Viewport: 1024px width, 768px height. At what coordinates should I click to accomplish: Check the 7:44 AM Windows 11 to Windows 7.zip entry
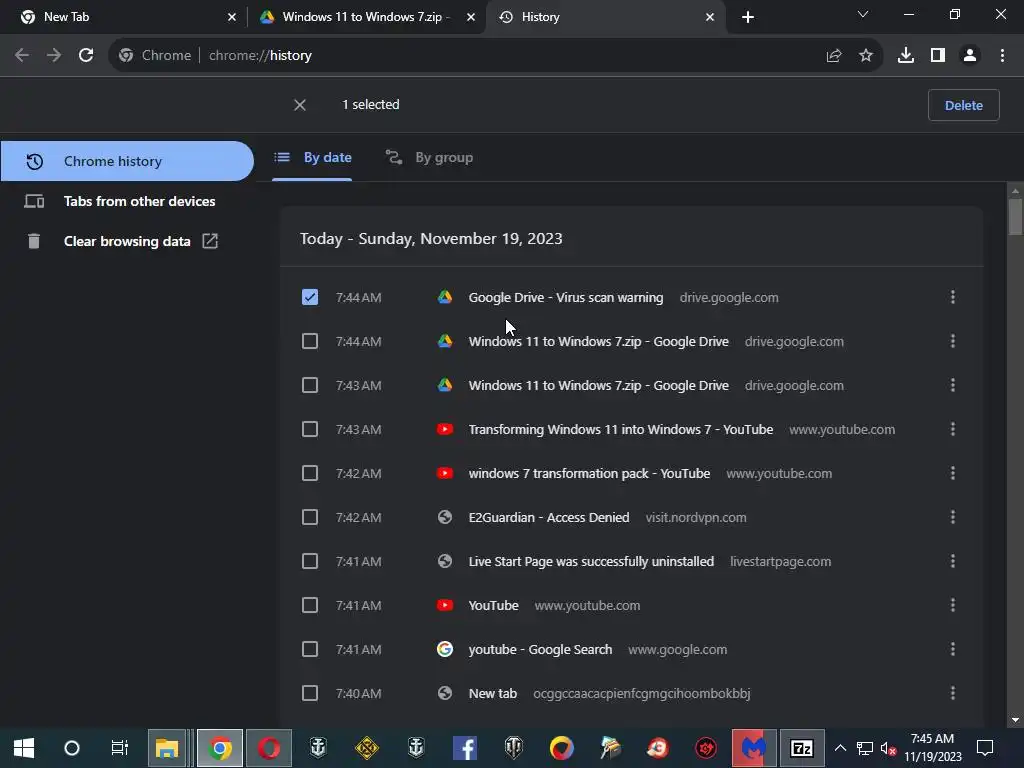point(310,342)
